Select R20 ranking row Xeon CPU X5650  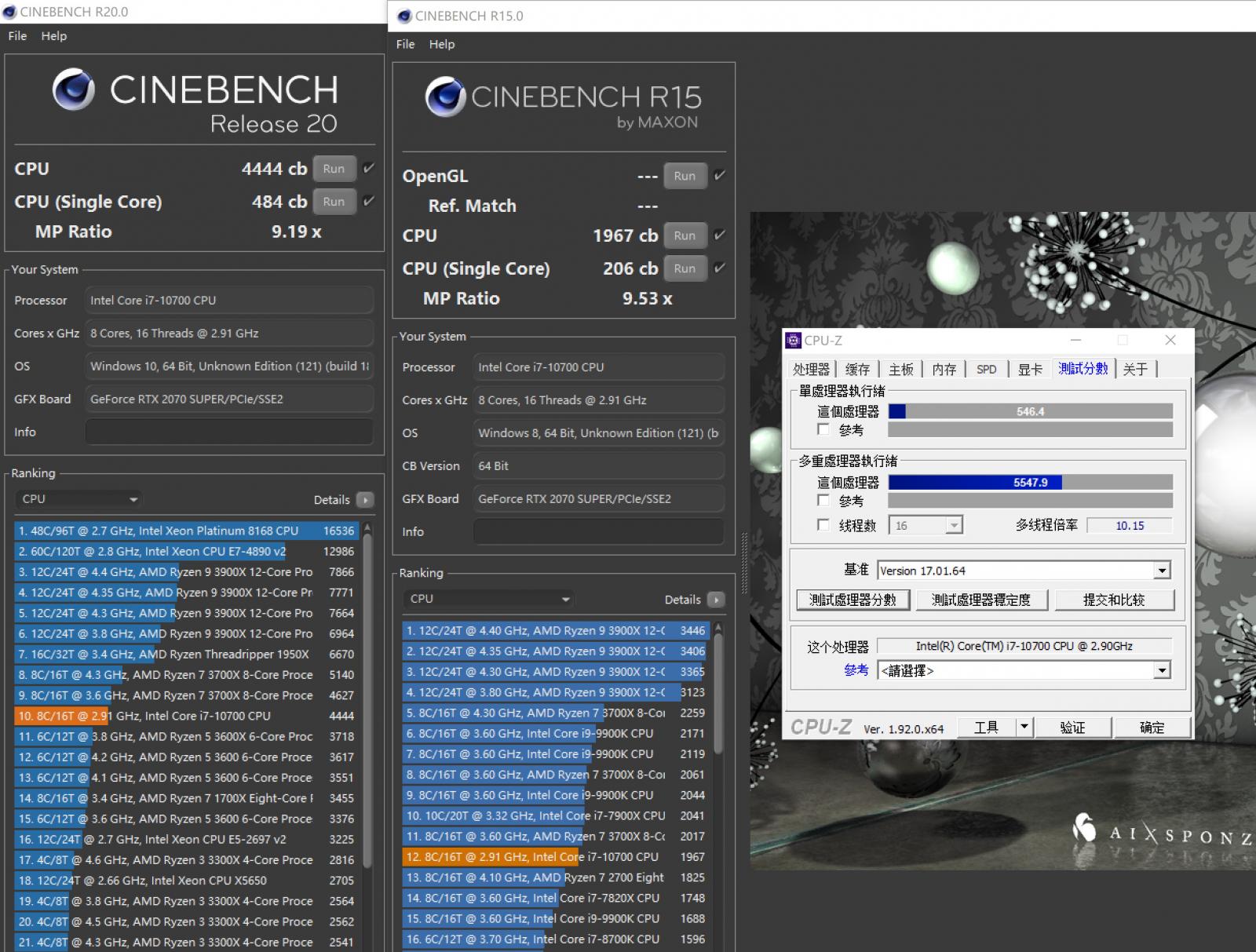(x=186, y=881)
